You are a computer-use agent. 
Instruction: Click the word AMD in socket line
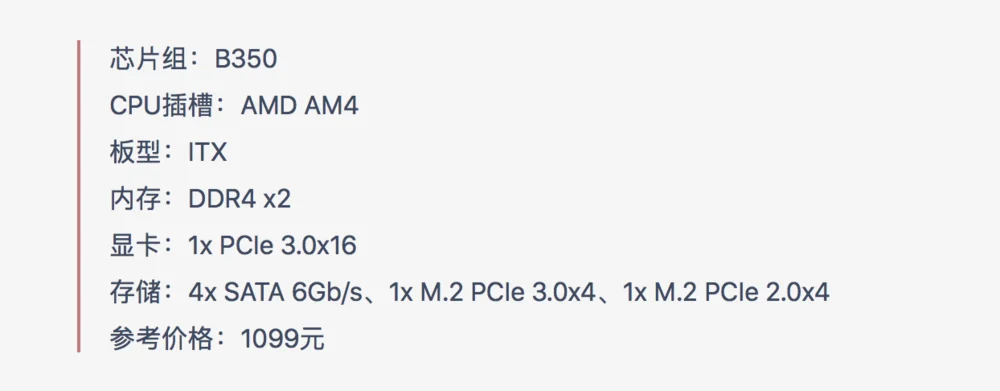click(268, 107)
